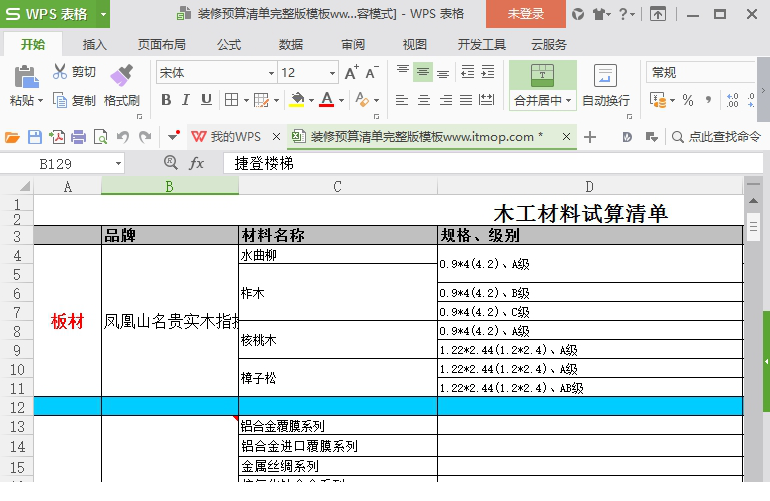
Task: Open the WPS 表格 application menu
Action: point(55,14)
